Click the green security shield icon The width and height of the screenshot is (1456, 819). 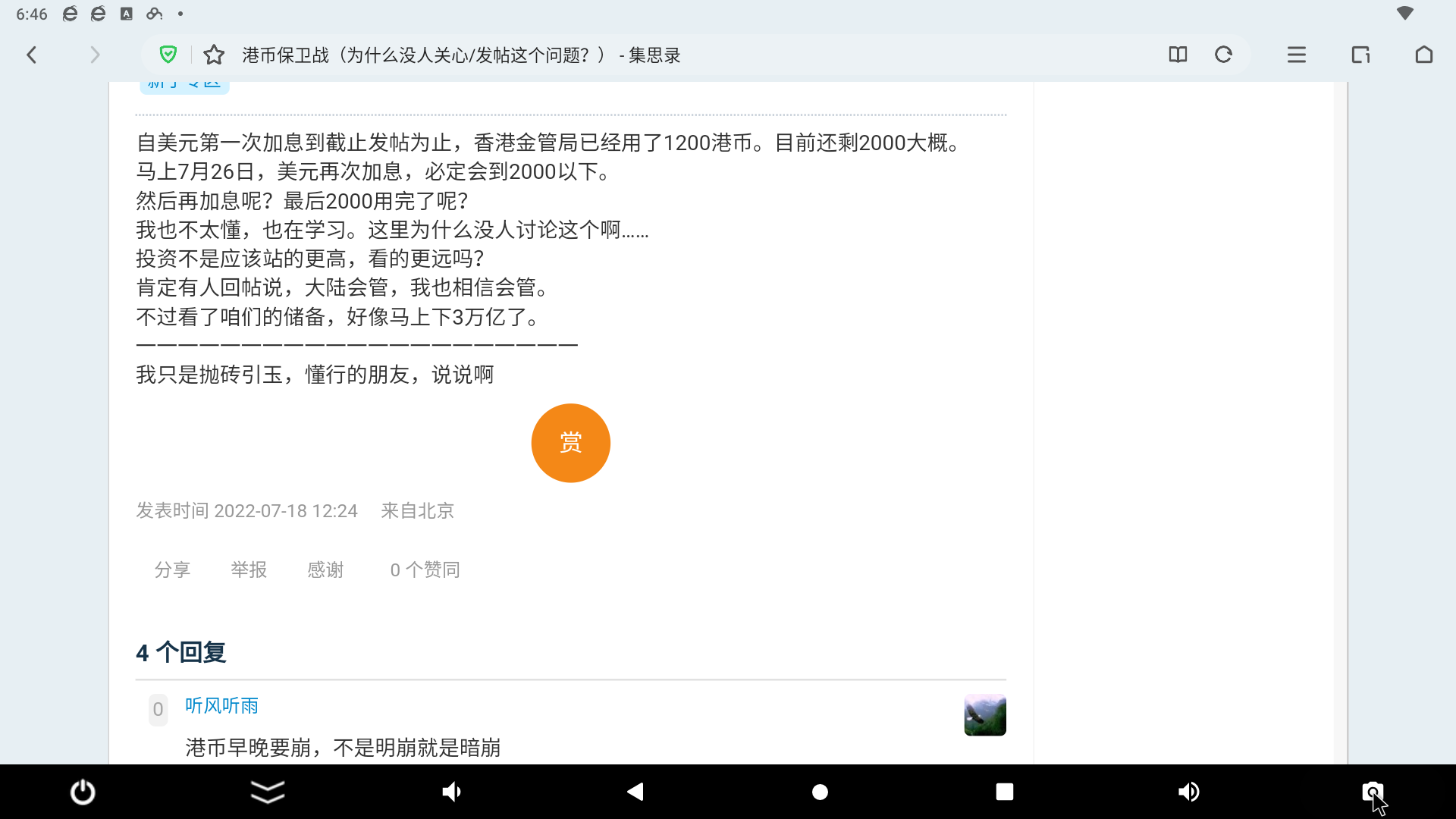(x=168, y=55)
